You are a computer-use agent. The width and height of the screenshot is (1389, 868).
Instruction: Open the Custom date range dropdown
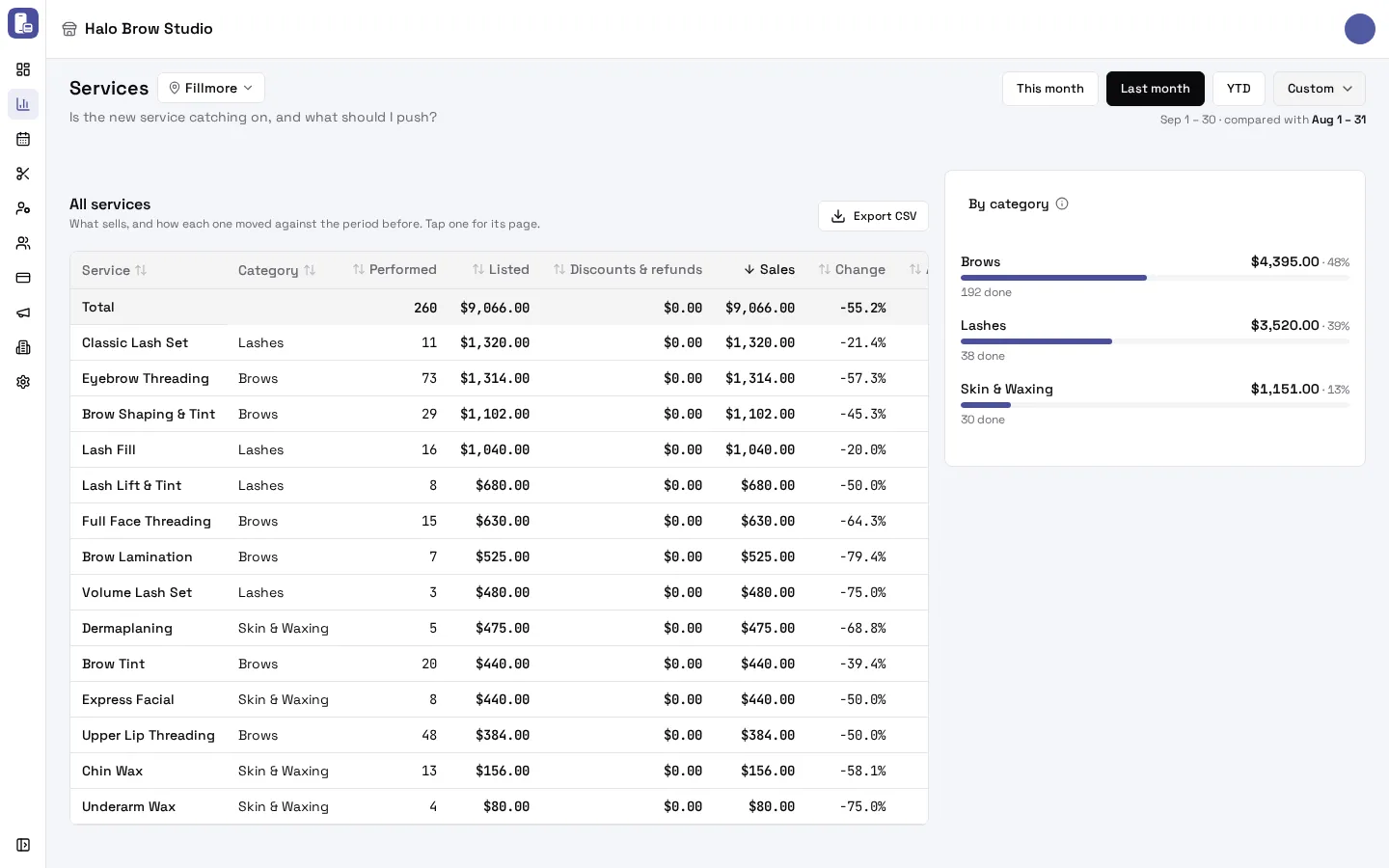click(x=1320, y=89)
